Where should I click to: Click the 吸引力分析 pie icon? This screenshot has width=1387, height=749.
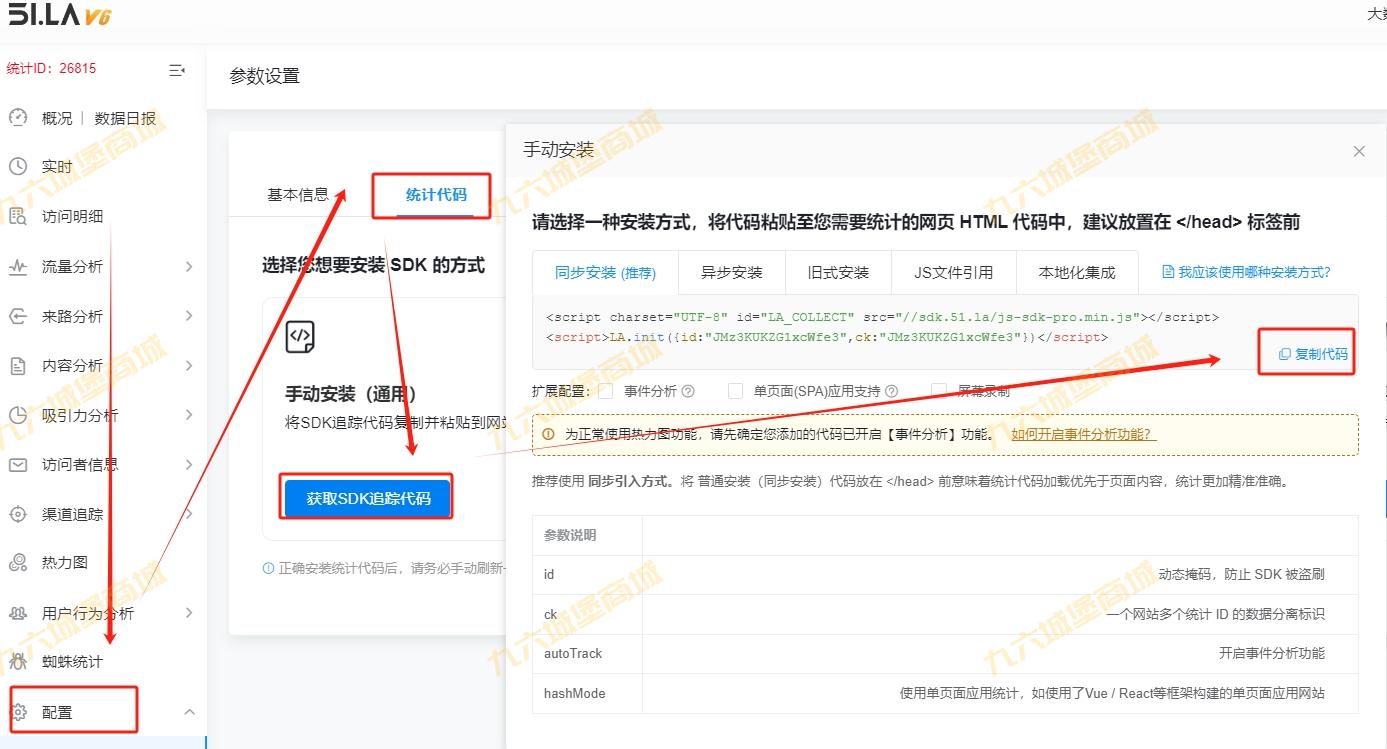17,415
